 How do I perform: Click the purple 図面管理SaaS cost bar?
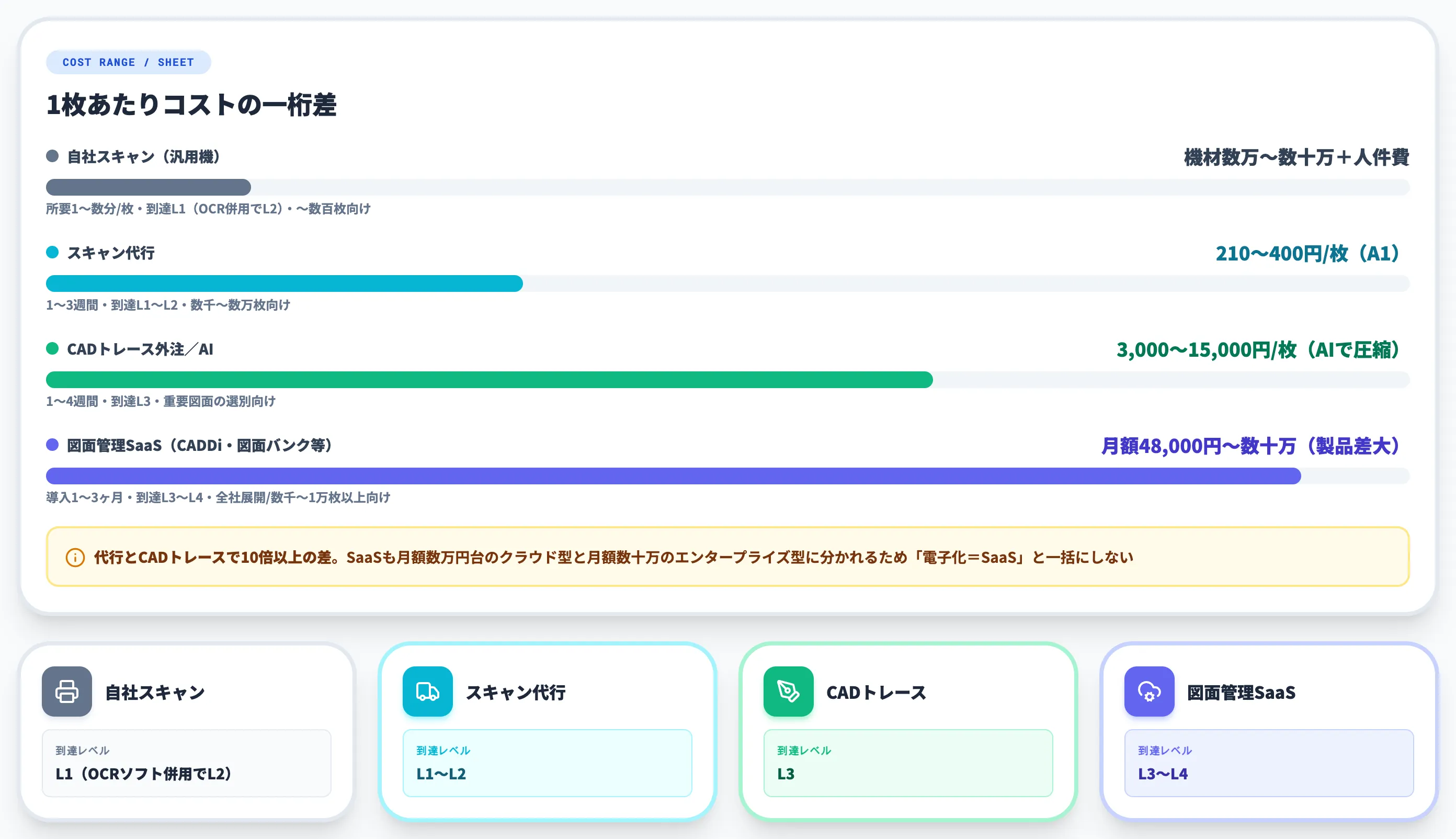(674, 476)
